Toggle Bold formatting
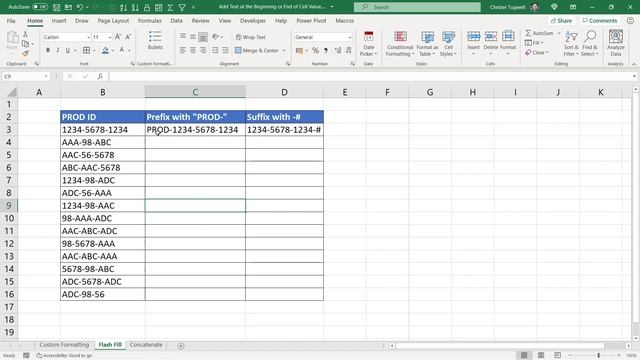The height and width of the screenshot is (360, 640). pos(48,50)
